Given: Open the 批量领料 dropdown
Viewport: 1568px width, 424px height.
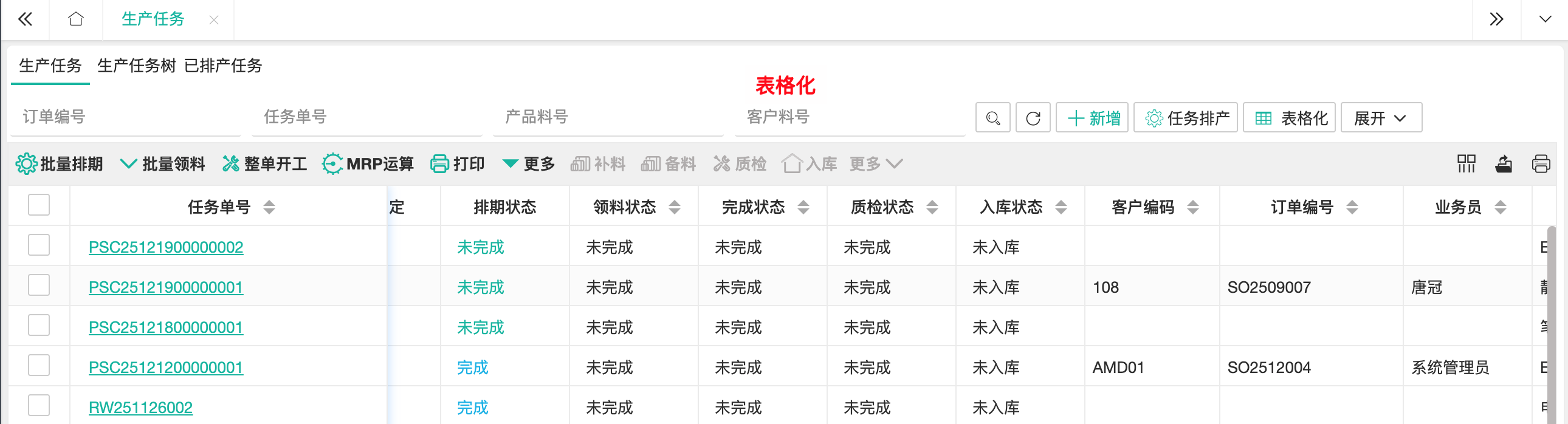Looking at the screenshot, I should coord(162,163).
